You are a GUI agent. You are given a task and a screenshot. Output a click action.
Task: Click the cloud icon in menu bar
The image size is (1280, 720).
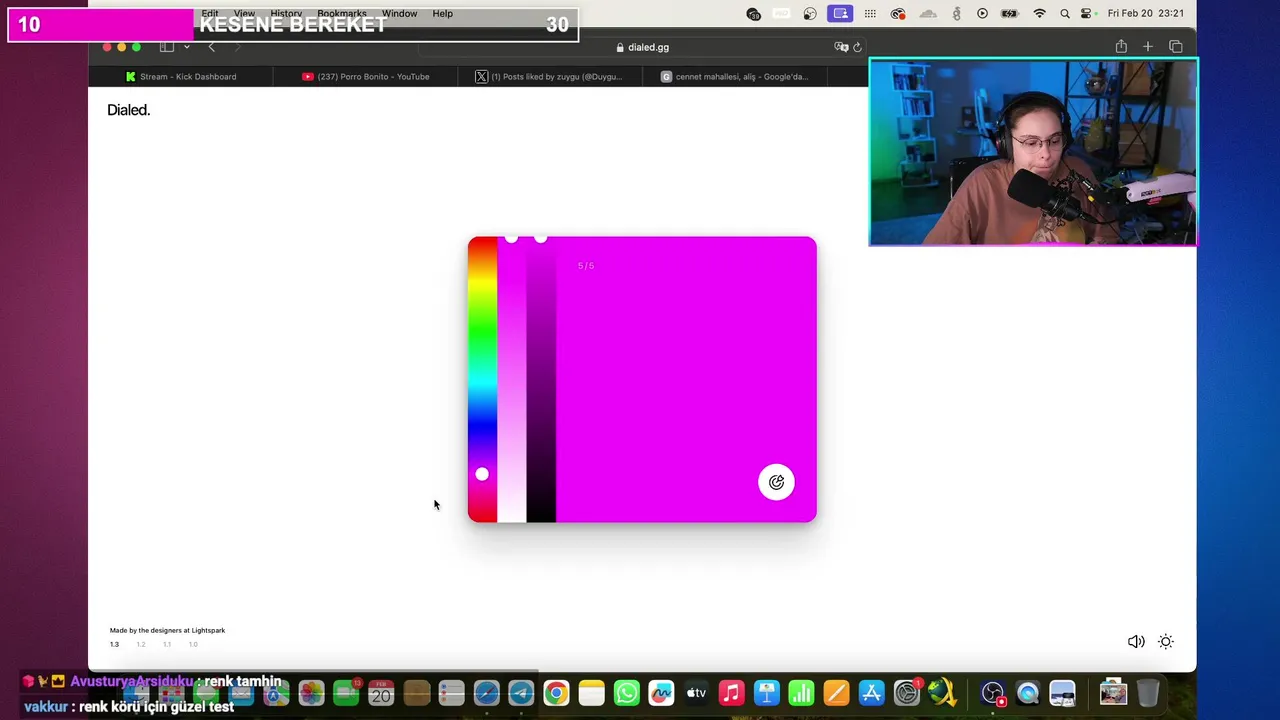(928, 14)
